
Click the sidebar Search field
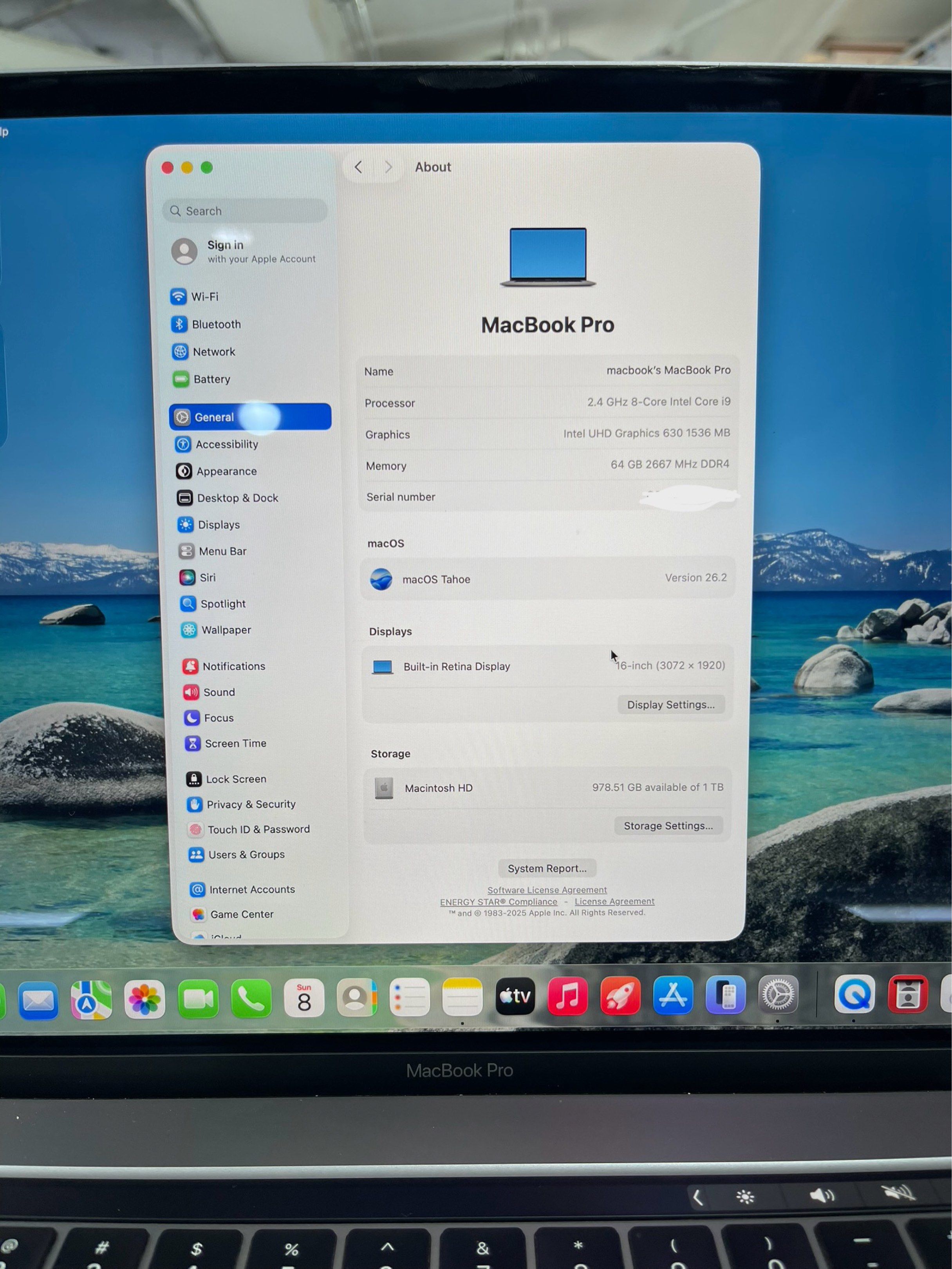(x=246, y=211)
